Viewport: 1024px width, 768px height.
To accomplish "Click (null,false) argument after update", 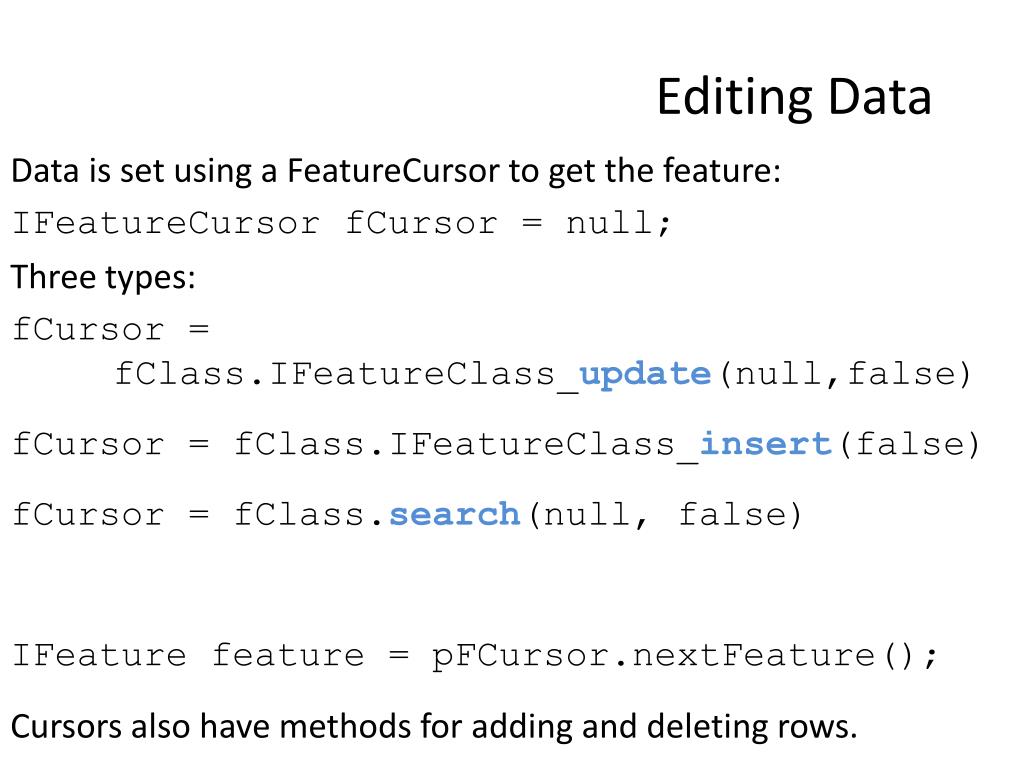I will [x=846, y=374].
